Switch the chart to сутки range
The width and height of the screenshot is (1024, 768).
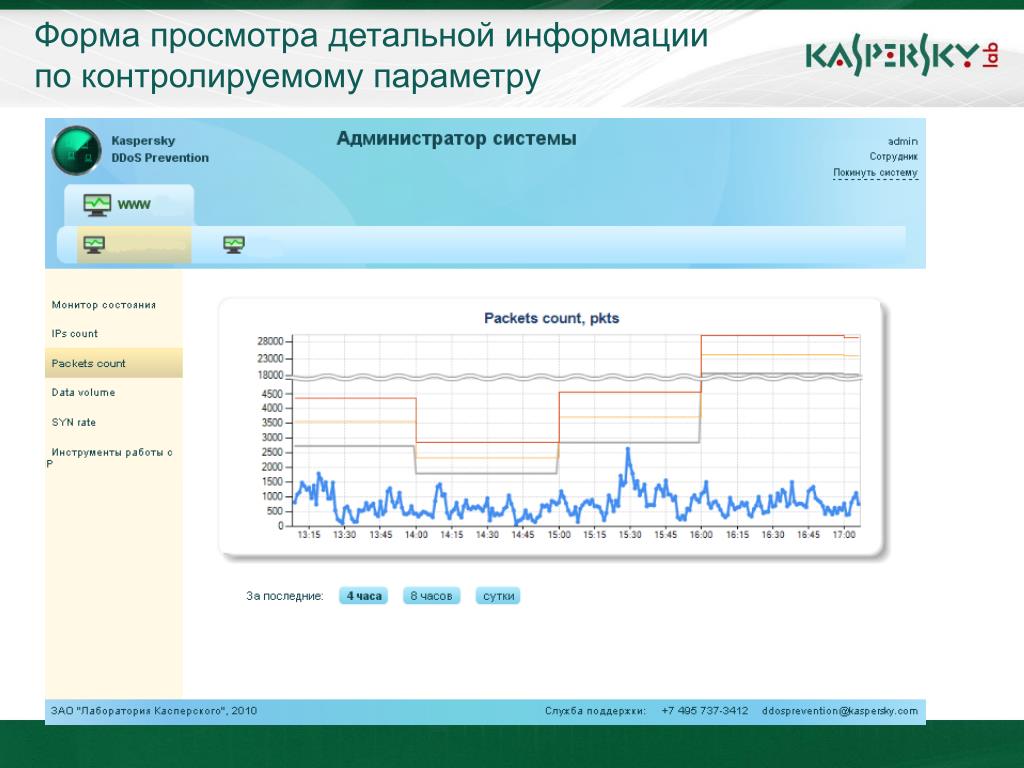coord(498,596)
